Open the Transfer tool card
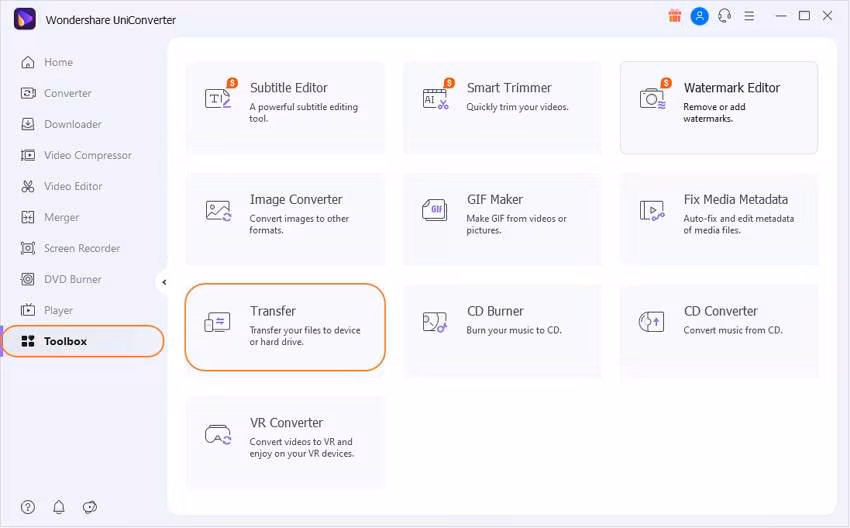This screenshot has height=528, width=850. 285,327
